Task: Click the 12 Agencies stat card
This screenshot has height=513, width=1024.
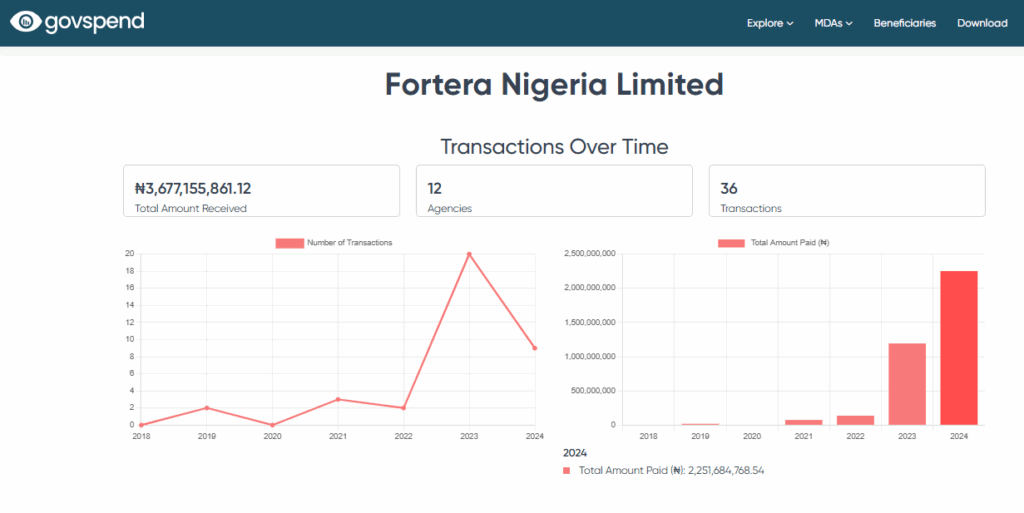Action: (554, 191)
